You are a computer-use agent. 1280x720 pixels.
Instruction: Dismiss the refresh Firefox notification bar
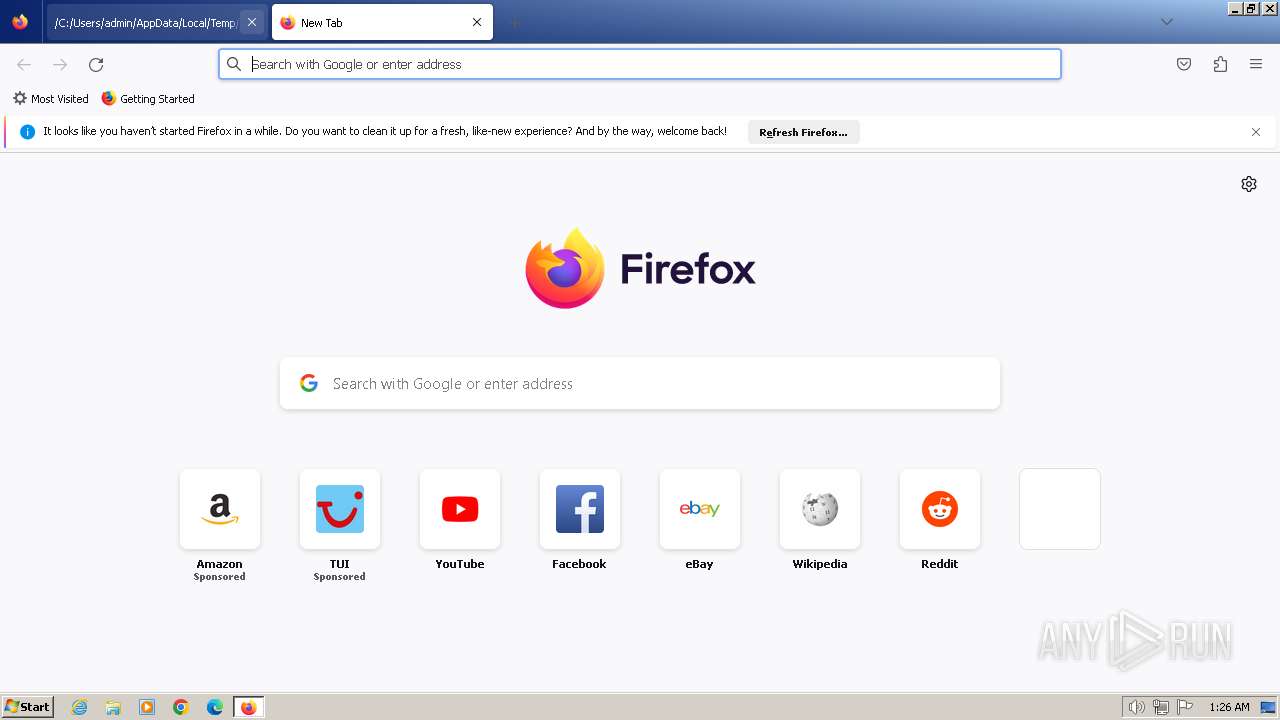(x=1256, y=132)
